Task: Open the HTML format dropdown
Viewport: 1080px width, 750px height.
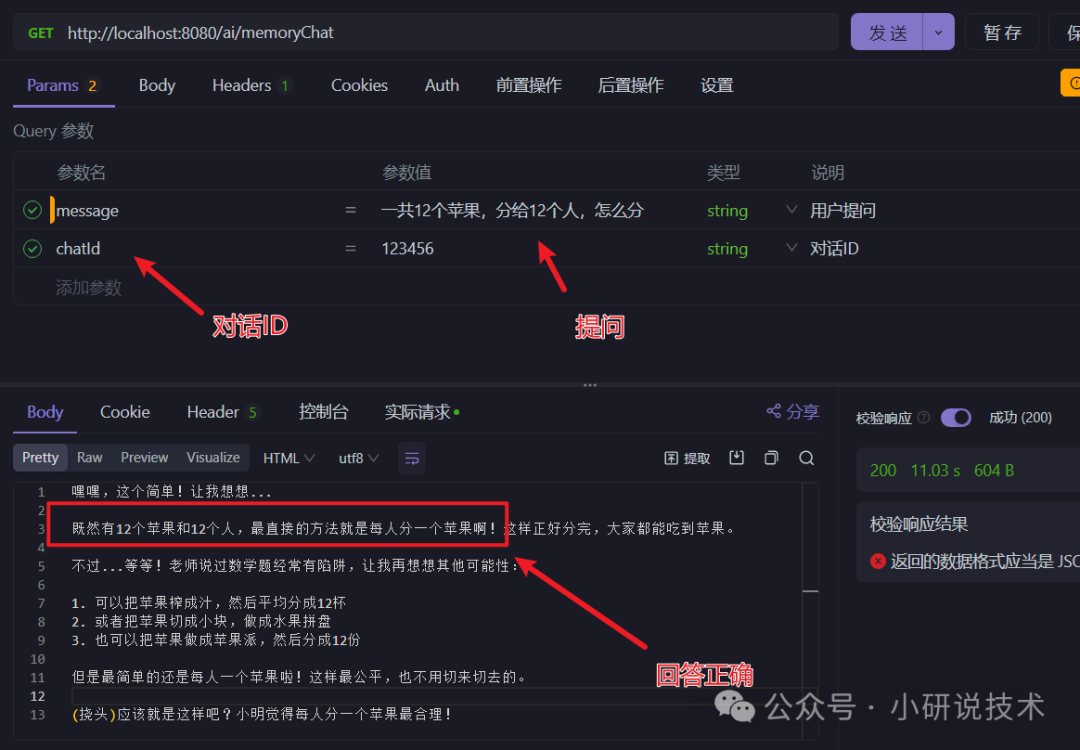Action: click(288, 457)
